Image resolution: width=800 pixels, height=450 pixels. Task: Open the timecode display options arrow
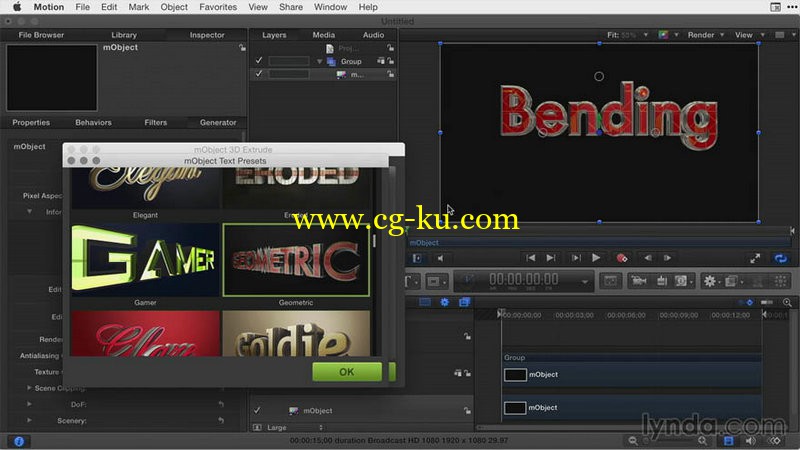click(585, 282)
